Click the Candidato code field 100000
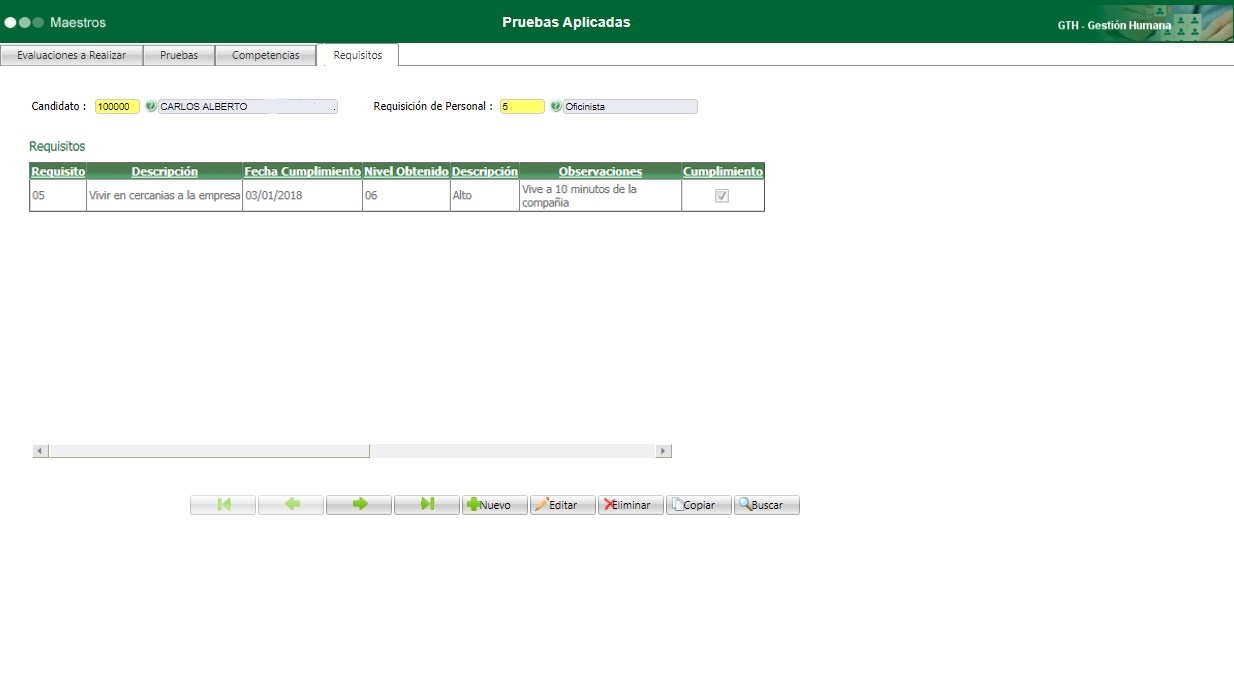 117,107
